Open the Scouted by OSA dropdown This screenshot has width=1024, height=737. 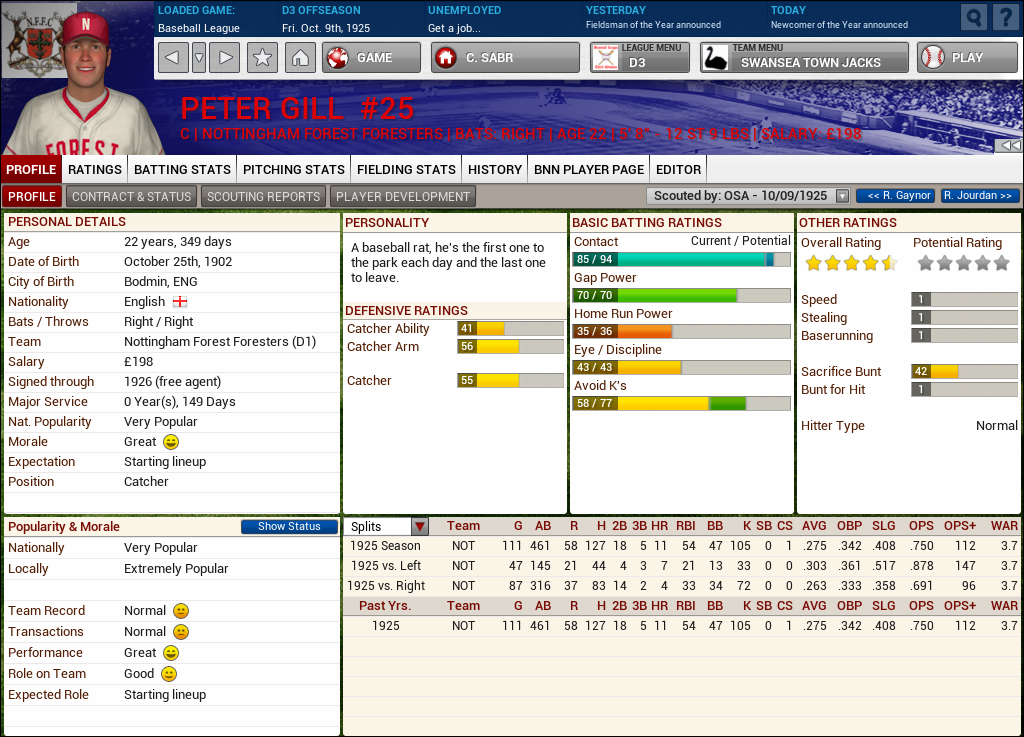(841, 195)
